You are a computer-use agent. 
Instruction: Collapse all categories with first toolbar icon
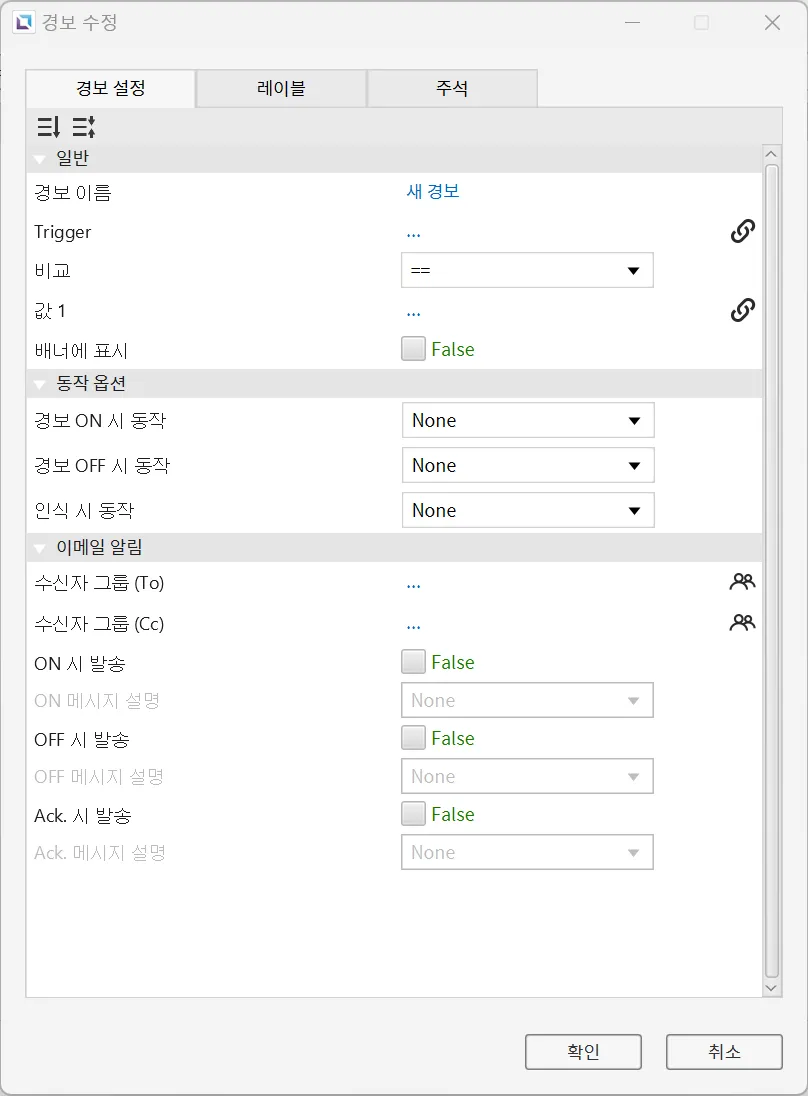[48, 127]
